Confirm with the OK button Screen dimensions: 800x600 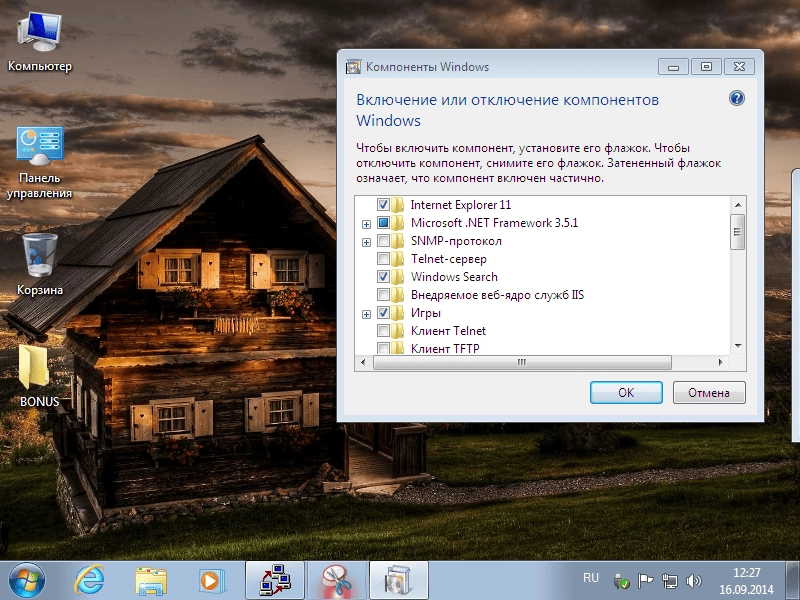click(626, 392)
